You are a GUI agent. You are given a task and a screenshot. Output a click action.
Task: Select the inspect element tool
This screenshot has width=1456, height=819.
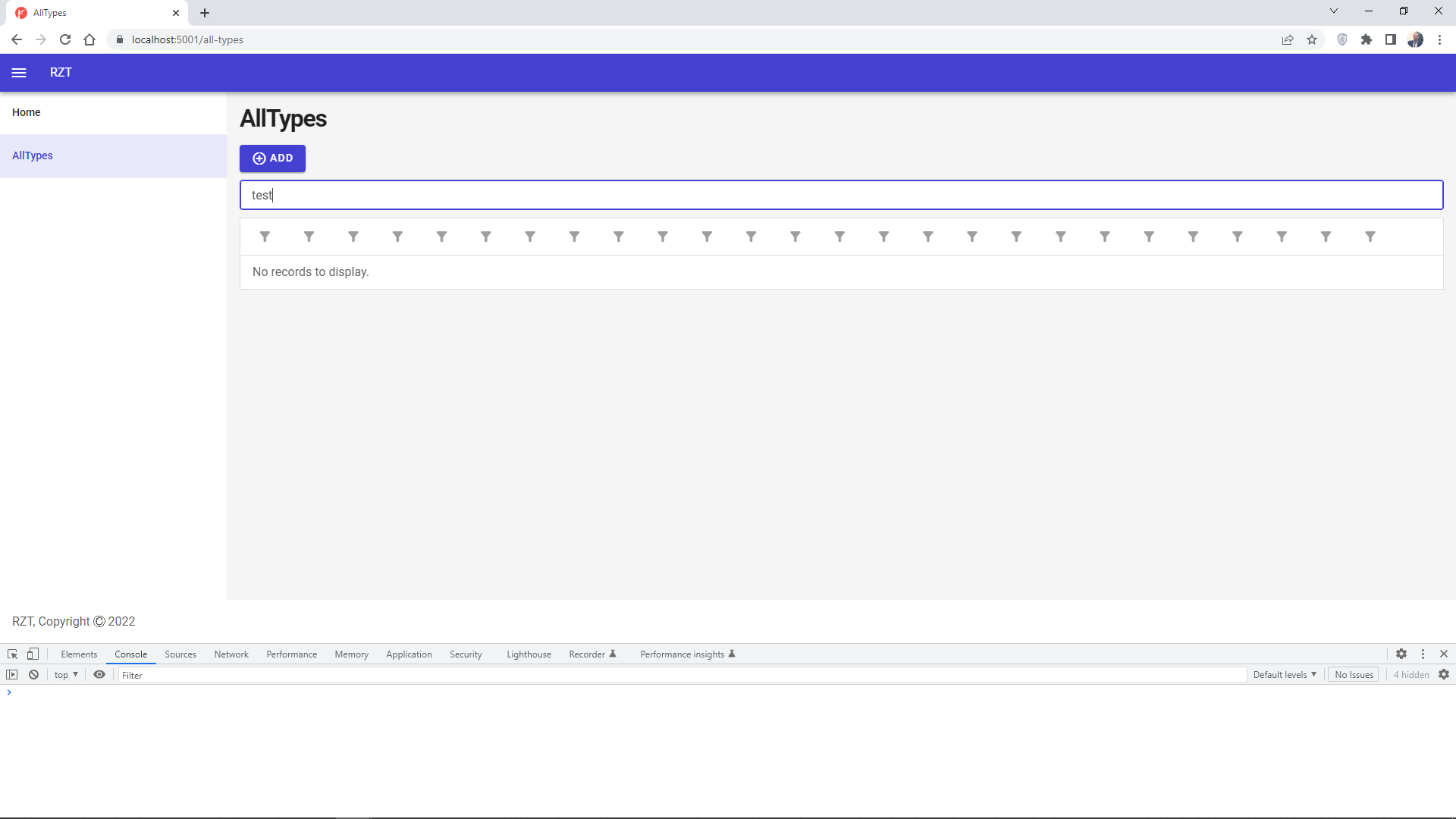pyautogui.click(x=12, y=654)
